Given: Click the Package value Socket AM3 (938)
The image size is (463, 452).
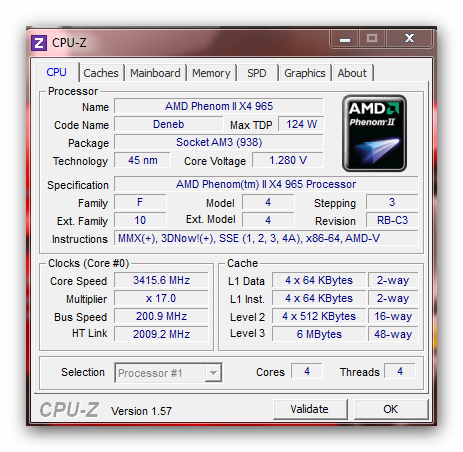Looking at the screenshot, I should point(219,142).
